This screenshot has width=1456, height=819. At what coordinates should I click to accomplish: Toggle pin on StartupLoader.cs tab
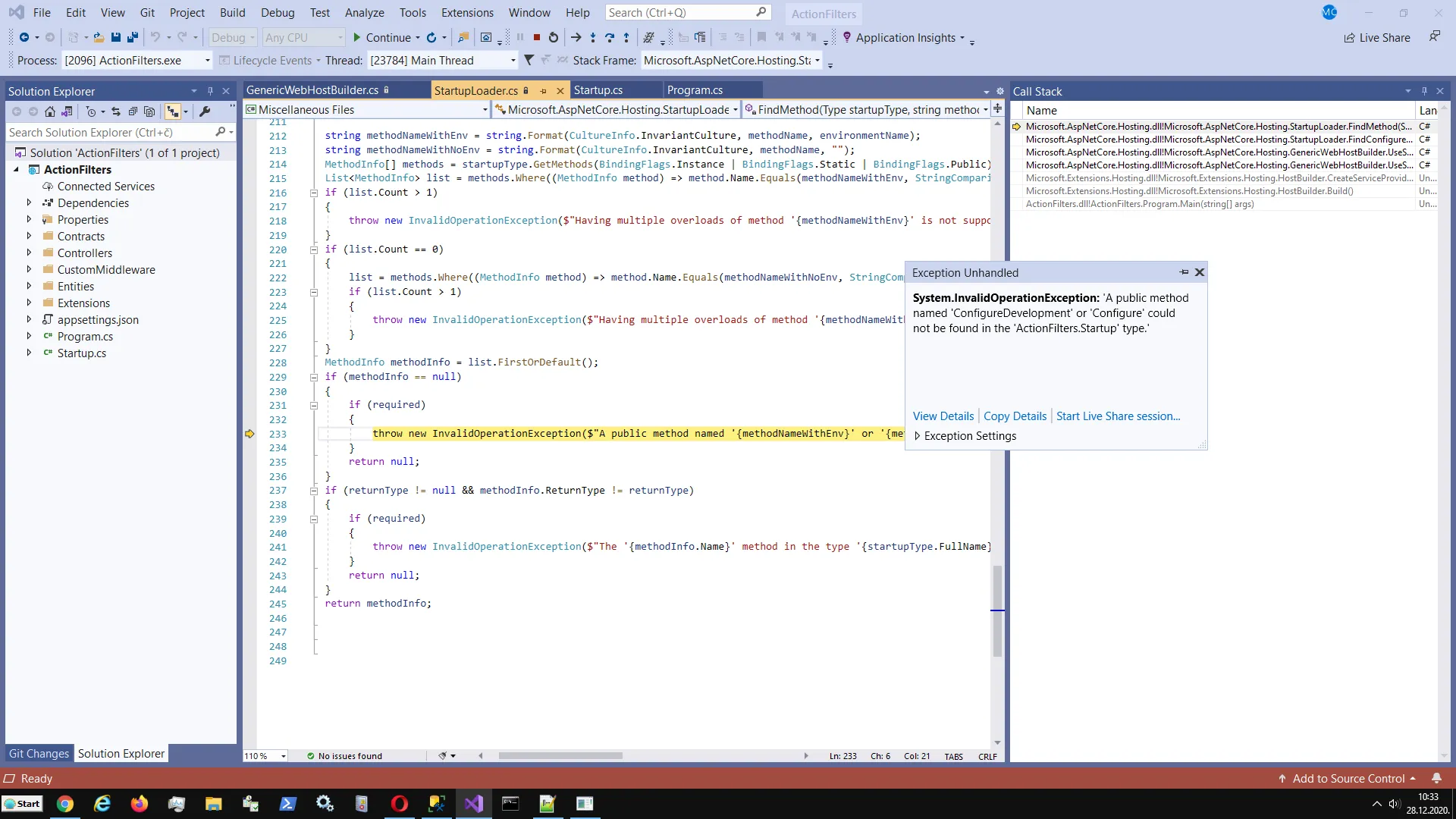[x=543, y=91]
